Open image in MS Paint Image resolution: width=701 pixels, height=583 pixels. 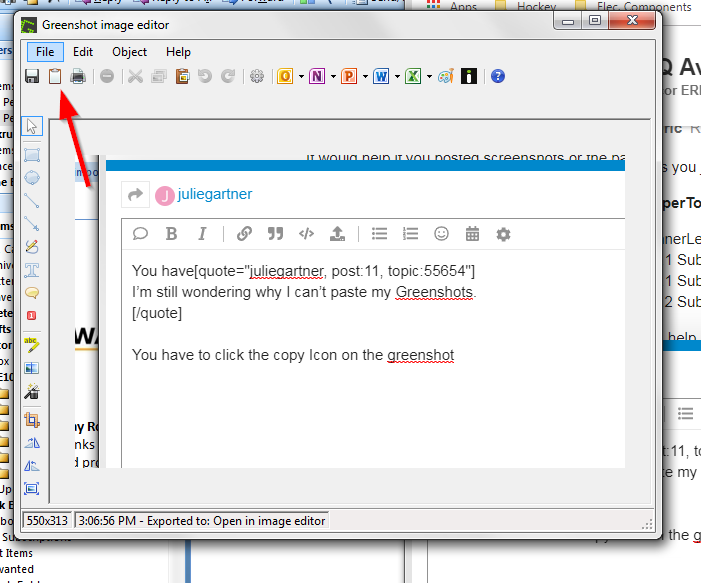point(446,76)
